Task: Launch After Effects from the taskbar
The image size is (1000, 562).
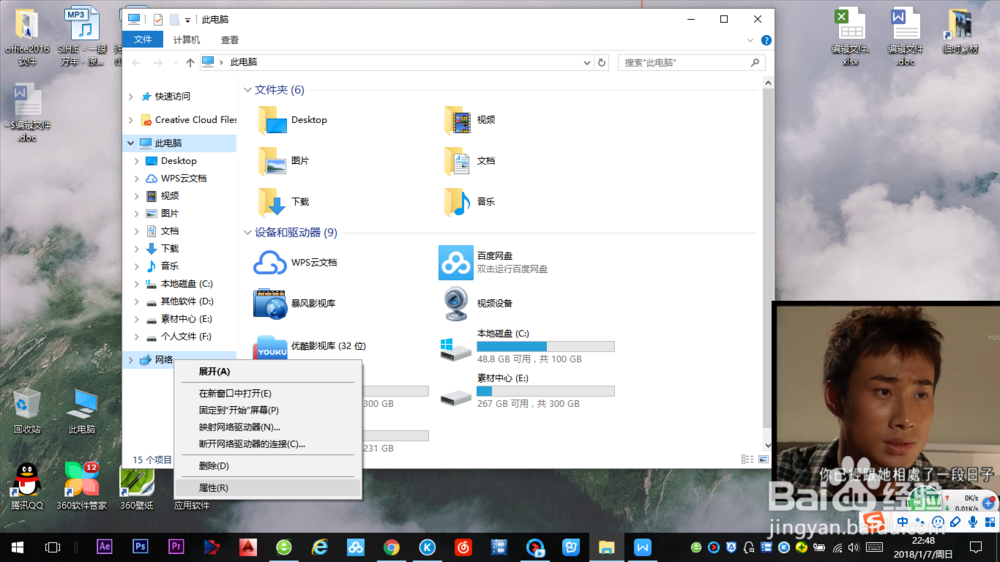Action: click(104, 547)
